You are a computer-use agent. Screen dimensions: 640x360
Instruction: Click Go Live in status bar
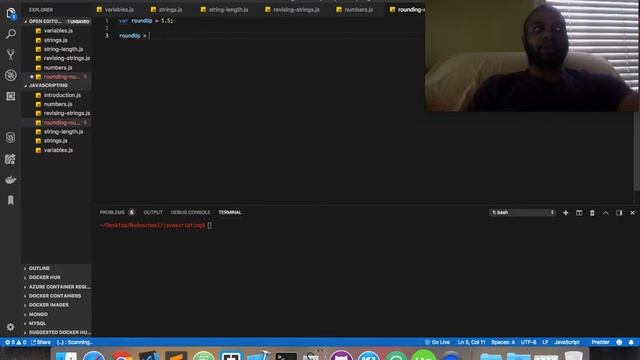pyautogui.click(x=437, y=342)
